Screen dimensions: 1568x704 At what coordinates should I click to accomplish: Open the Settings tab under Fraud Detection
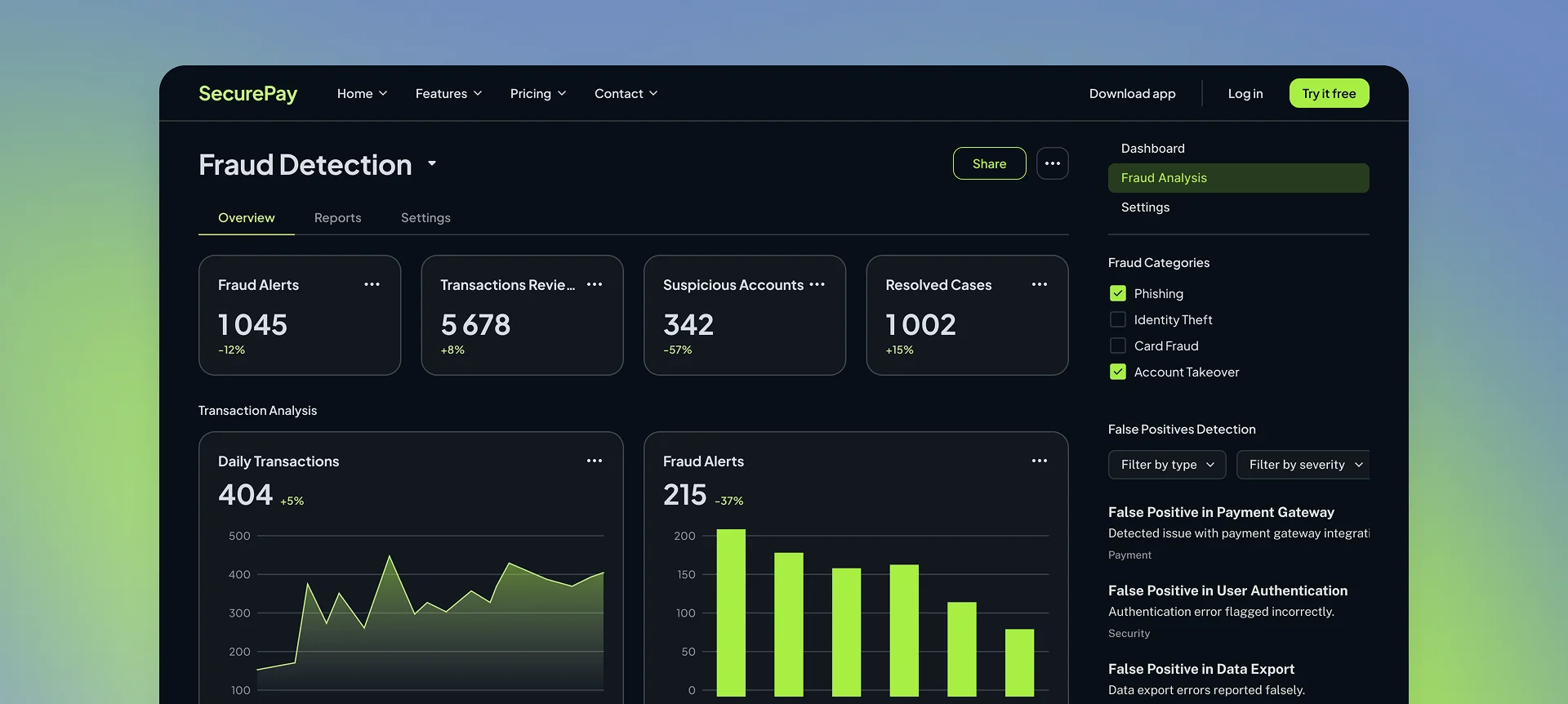425,218
